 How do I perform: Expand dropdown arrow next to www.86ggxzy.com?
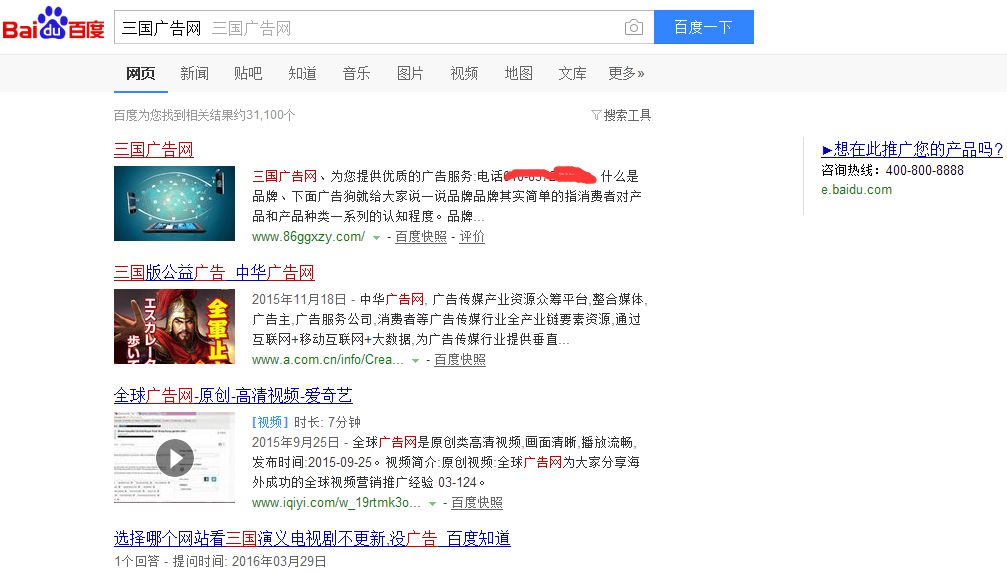[376, 238]
